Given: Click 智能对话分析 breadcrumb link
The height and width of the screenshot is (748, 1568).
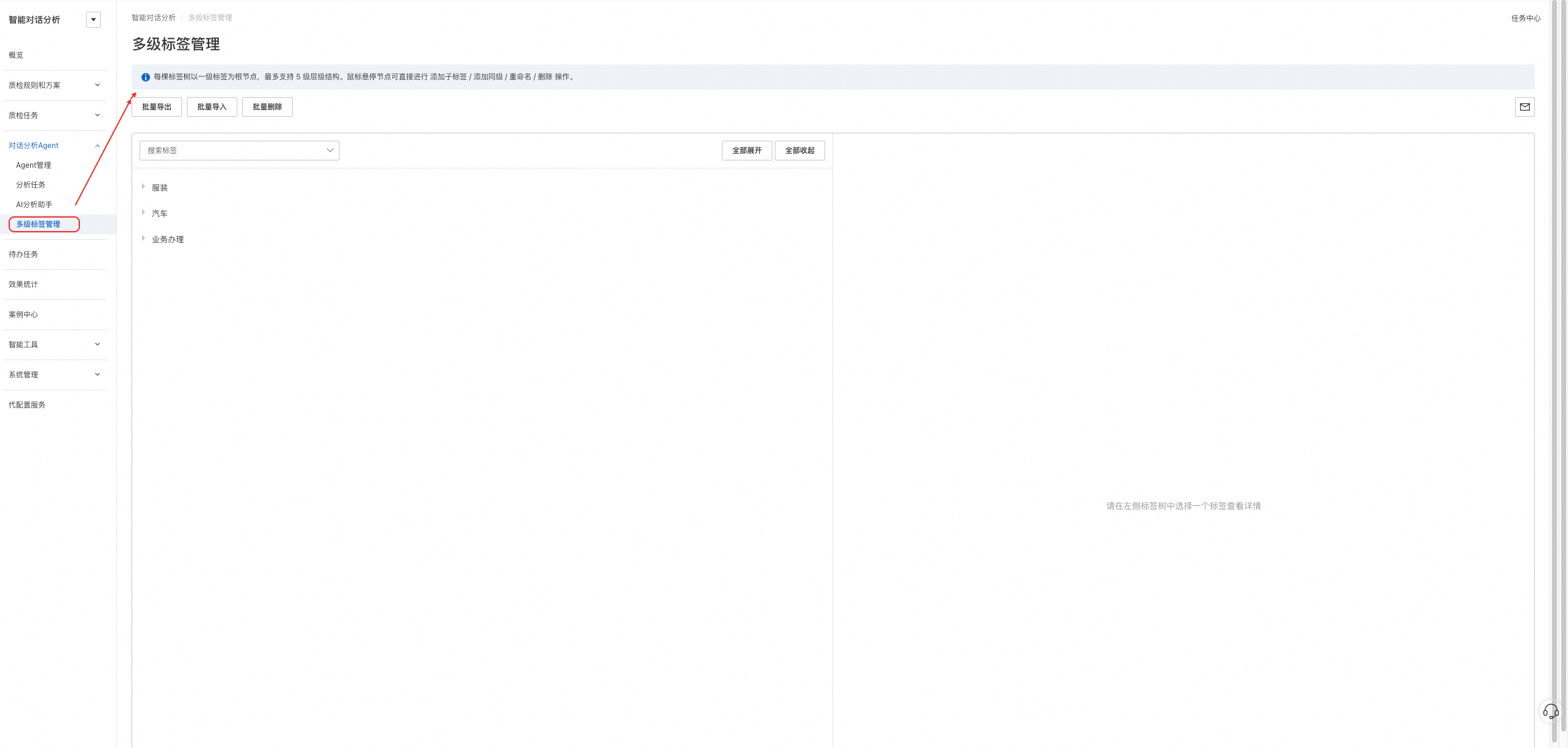Looking at the screenshot, I should tap(154, 18).
